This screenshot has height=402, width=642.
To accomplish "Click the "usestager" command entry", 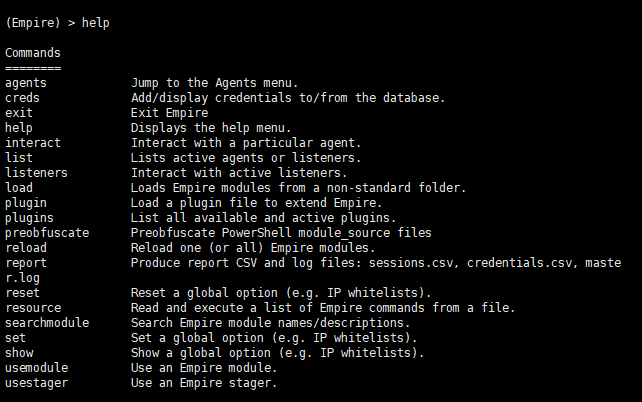I will click(x=35, y=382).
